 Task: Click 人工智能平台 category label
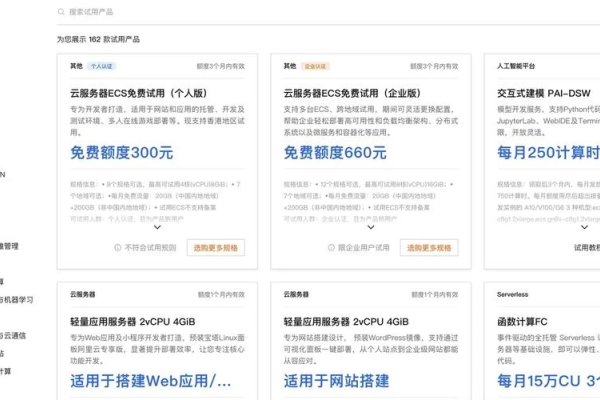516,66
